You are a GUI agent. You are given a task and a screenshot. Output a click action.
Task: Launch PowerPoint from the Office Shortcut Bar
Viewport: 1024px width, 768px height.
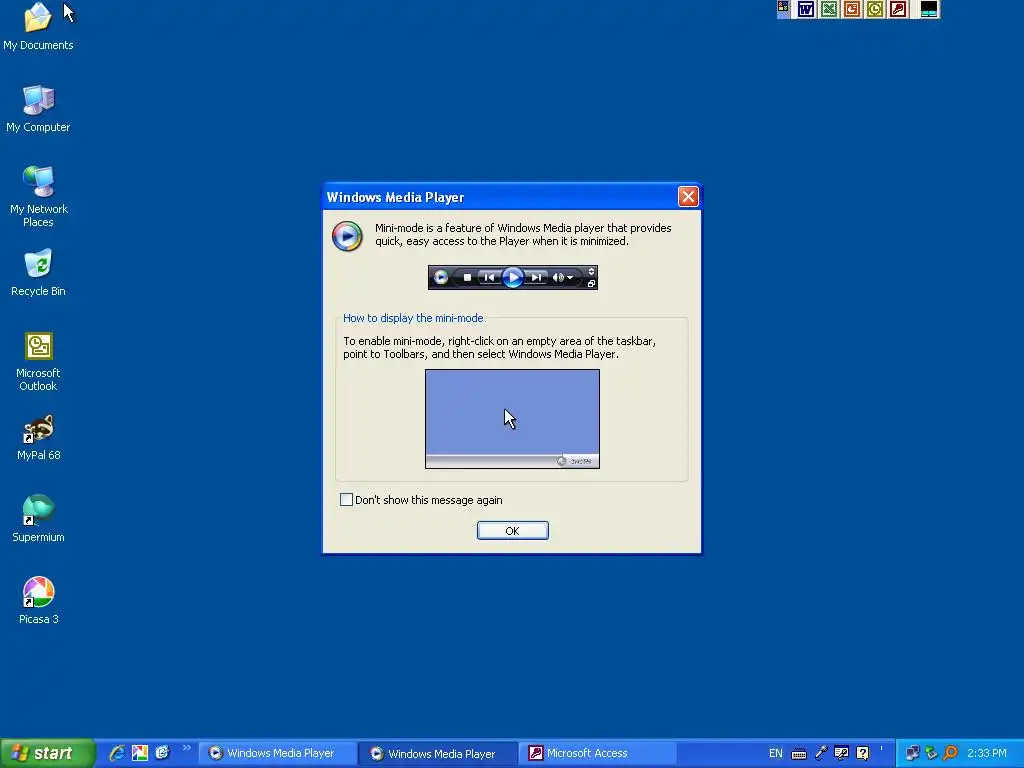[852, 9]
